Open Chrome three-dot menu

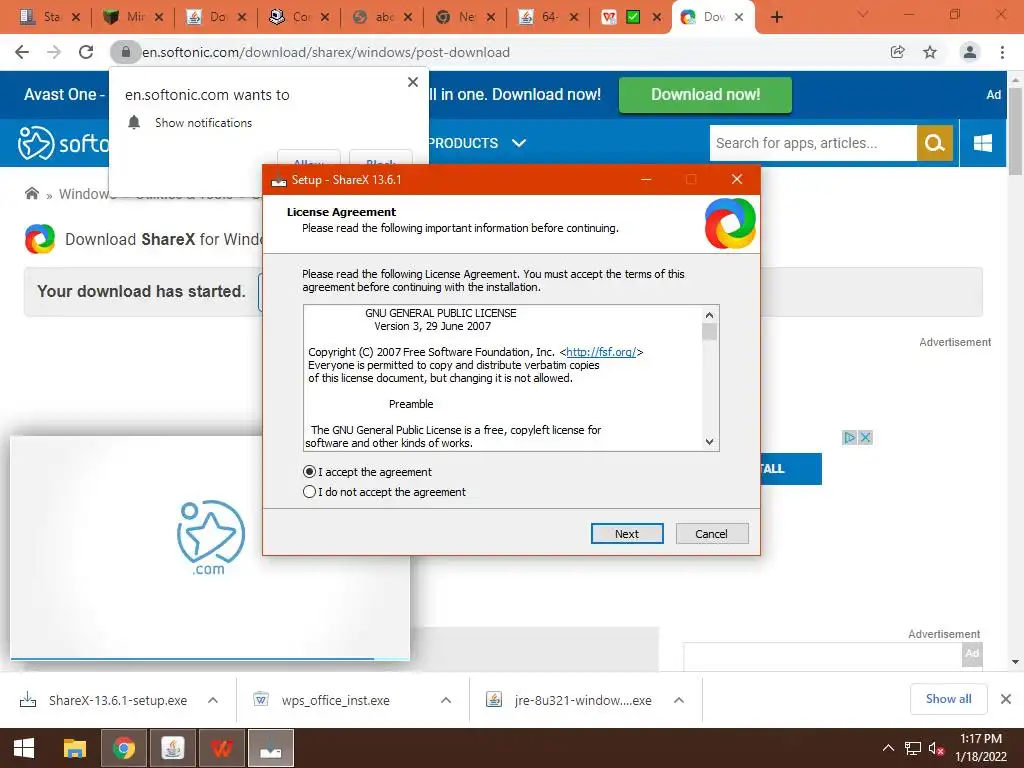point(1002,52)
